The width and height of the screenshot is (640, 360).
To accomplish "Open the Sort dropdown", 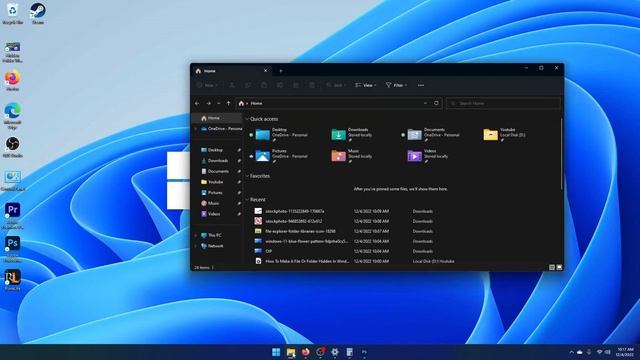I will point(336,85).
